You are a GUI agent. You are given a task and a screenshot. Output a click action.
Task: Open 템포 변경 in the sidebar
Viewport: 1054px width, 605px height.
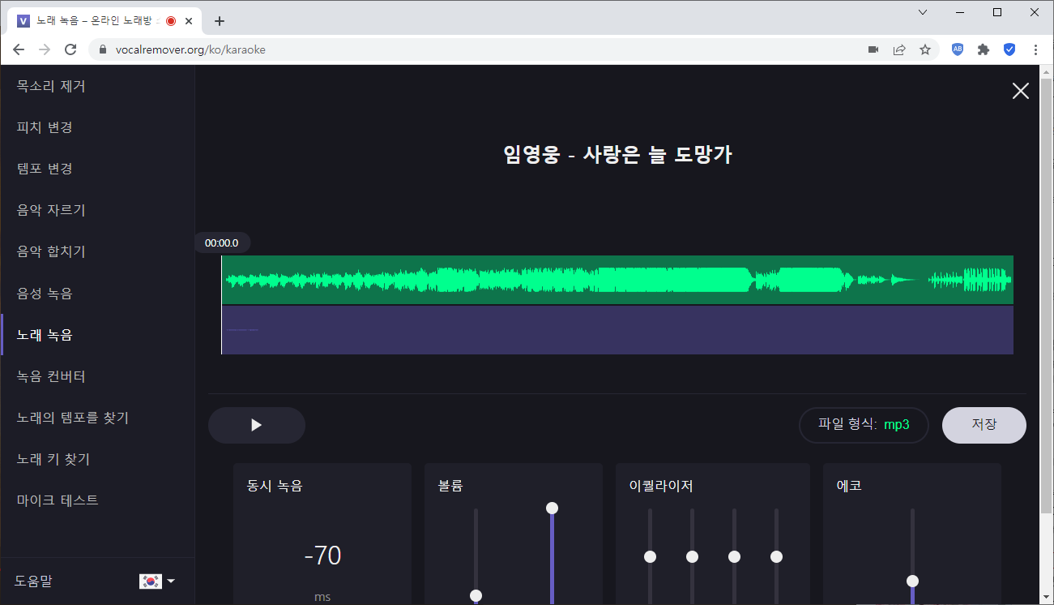44,169
